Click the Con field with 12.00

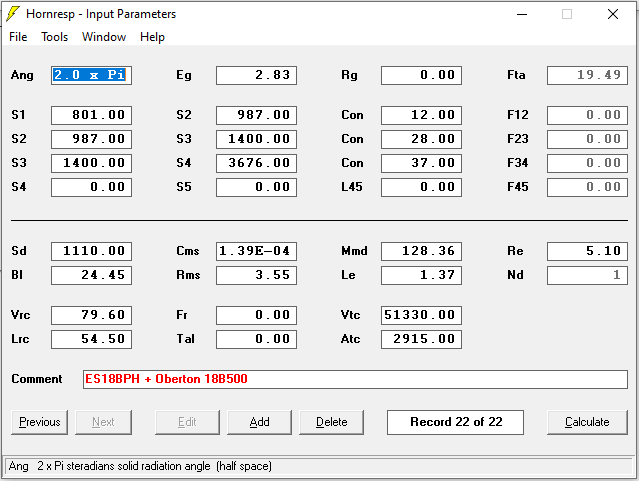click(421, 115)
